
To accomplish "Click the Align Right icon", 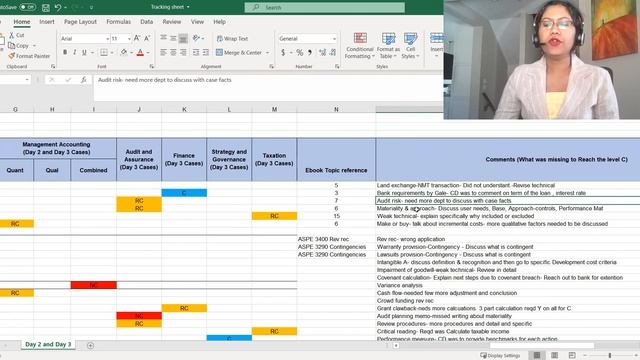I will (183, 53).
